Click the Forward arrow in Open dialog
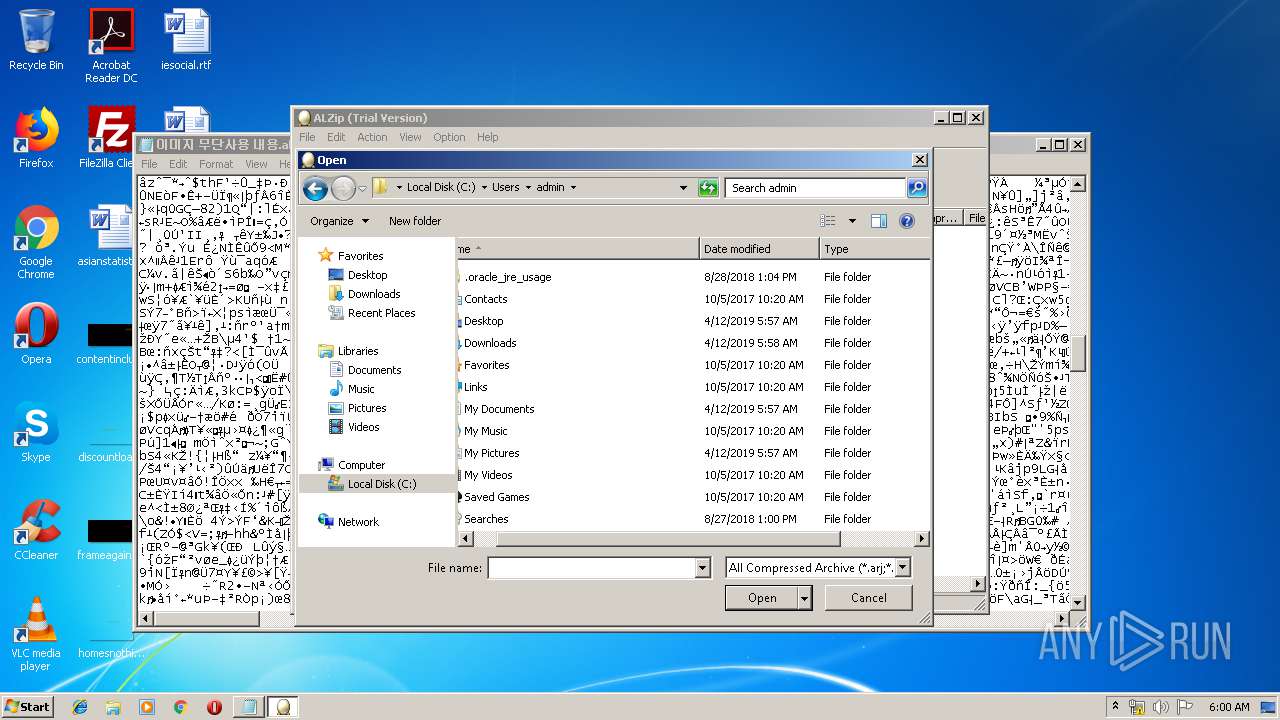This screenshot has width=1280, height=720. (x=343, y=188)
